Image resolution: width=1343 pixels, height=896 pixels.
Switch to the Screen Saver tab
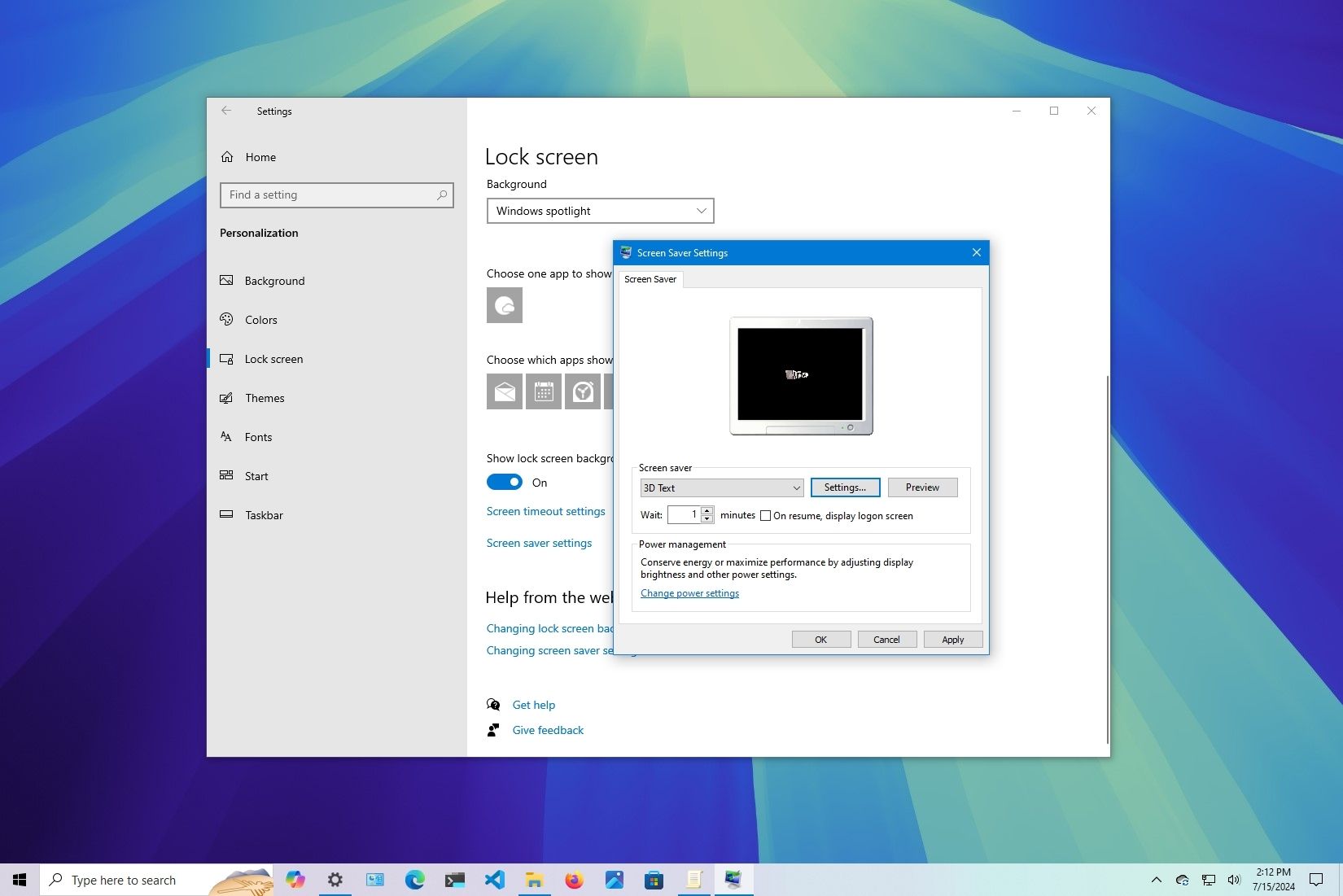pyautogui.click(x=650, y=279)
